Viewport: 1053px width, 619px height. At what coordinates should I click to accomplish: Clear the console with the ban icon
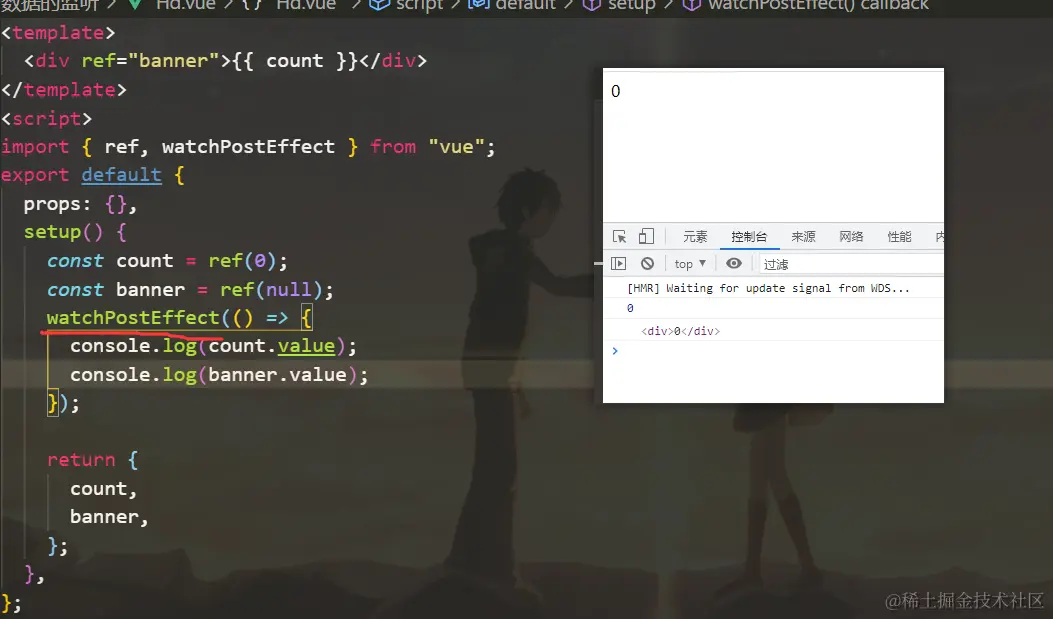coord(647,264)
